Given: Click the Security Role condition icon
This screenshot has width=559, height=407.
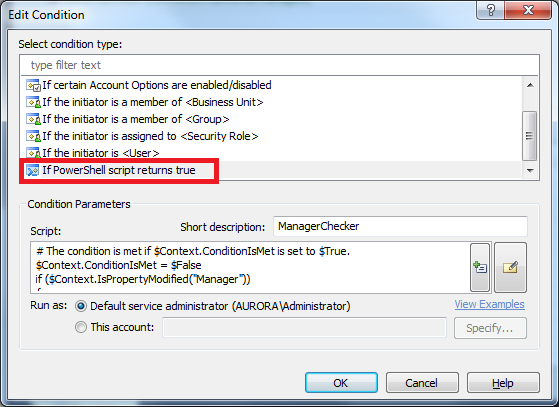Looking at the screenshot, I should point(33,136).
